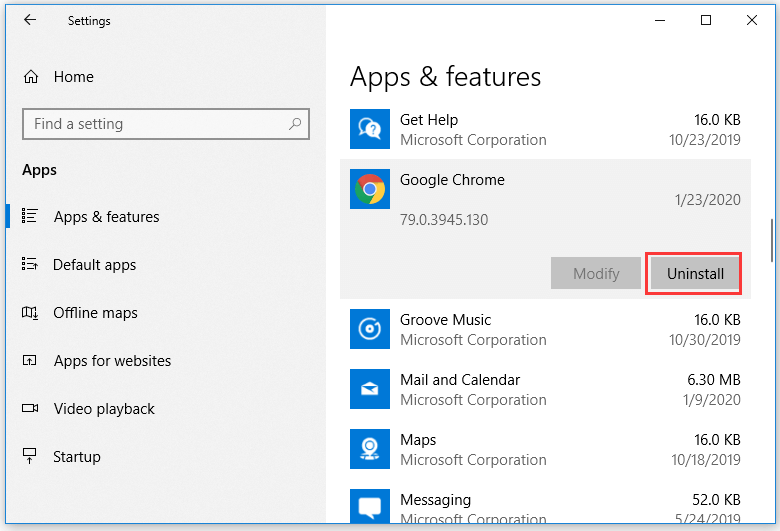The width and height of the screenshot is (780, 531).
Task: Click Maps install date 10/18/2019
Action: point(706,460)
